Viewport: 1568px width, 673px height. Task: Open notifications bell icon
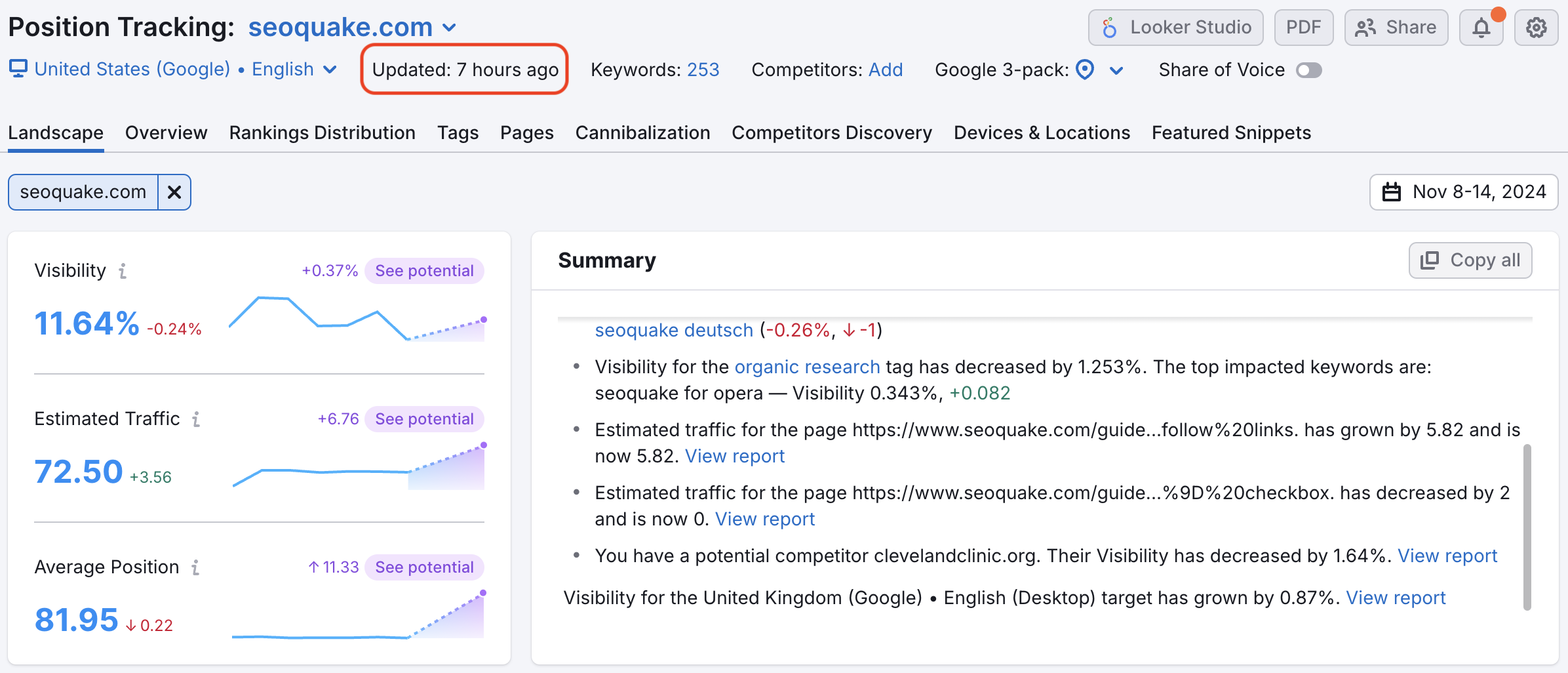coord(1481,28)
